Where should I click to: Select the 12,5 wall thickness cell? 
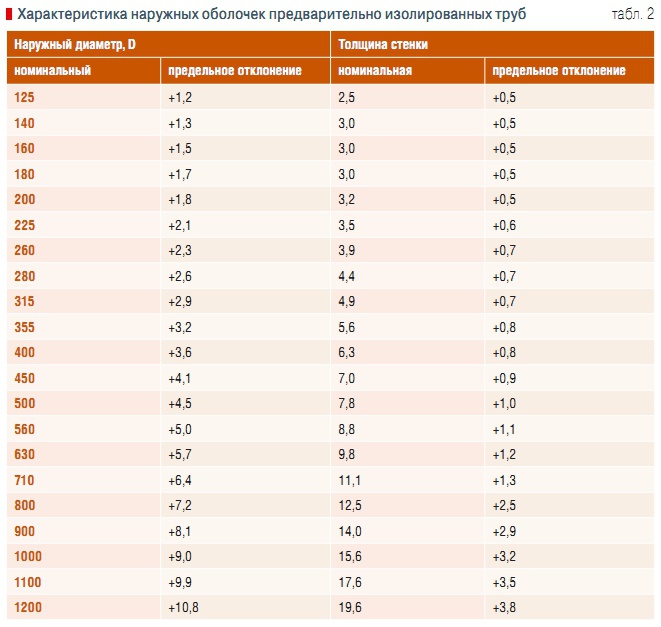pos(349,506)
